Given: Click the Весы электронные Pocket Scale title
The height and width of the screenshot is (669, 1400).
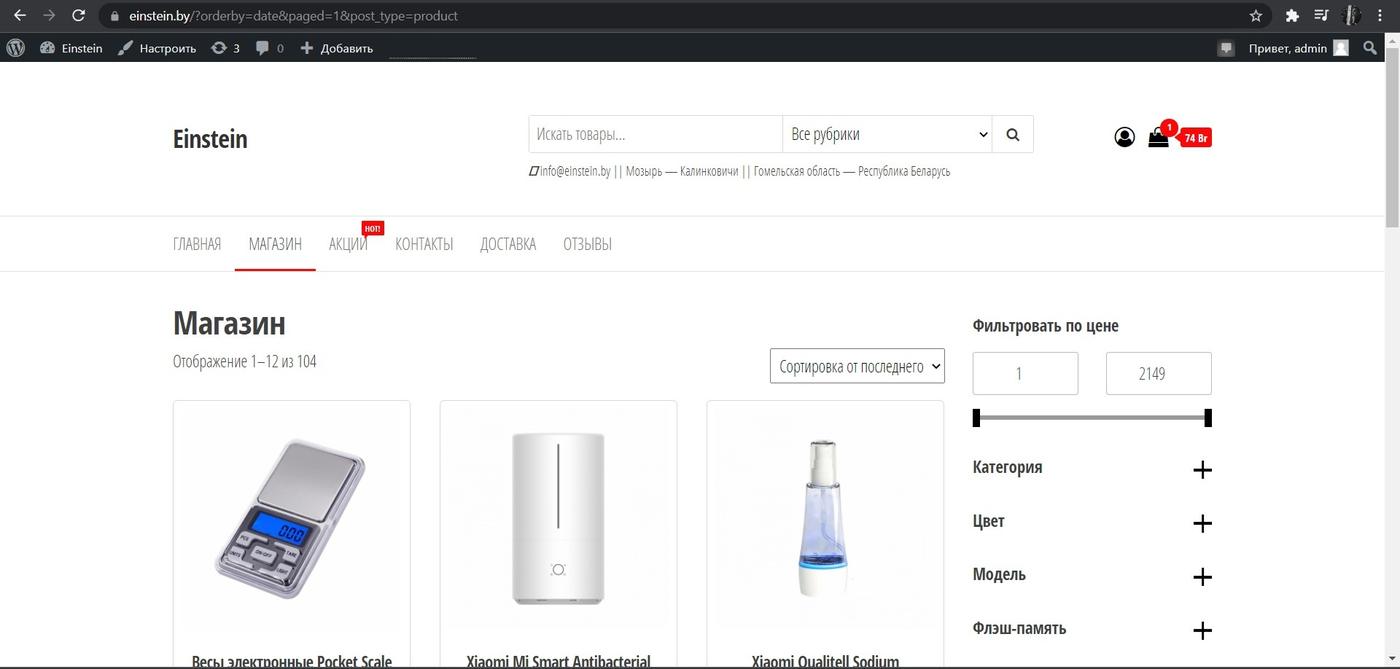Looking at the screenshot, I should 292,661.
